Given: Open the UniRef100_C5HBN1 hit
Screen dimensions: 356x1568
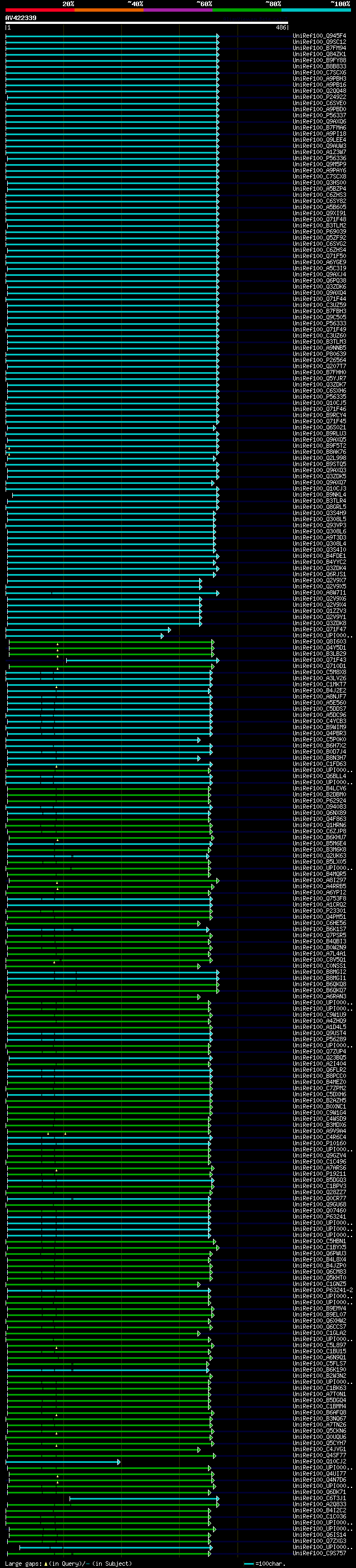Looking at the screenshot, I should coord(319,1241).
